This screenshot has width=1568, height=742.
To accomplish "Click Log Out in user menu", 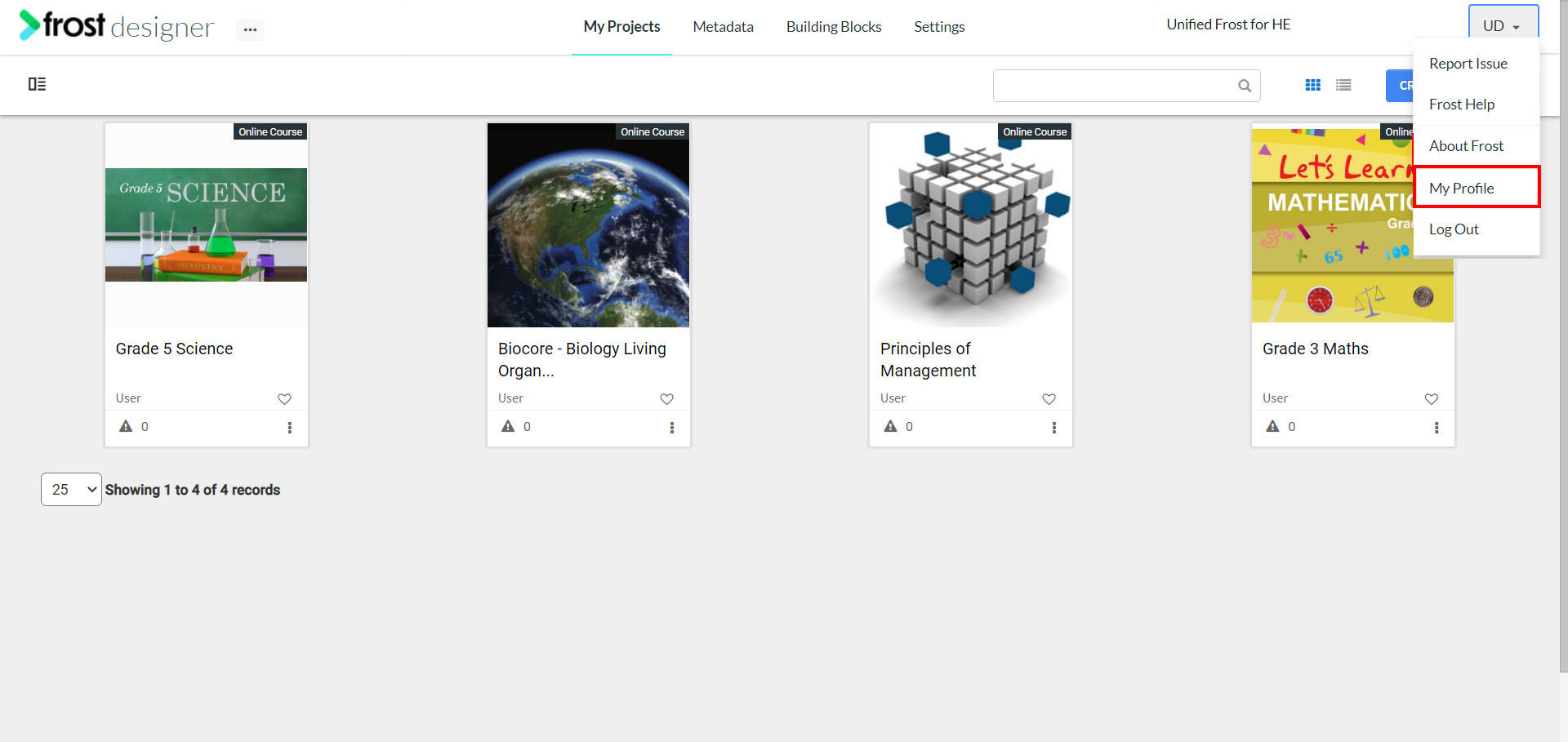I will click(1477, 229).
